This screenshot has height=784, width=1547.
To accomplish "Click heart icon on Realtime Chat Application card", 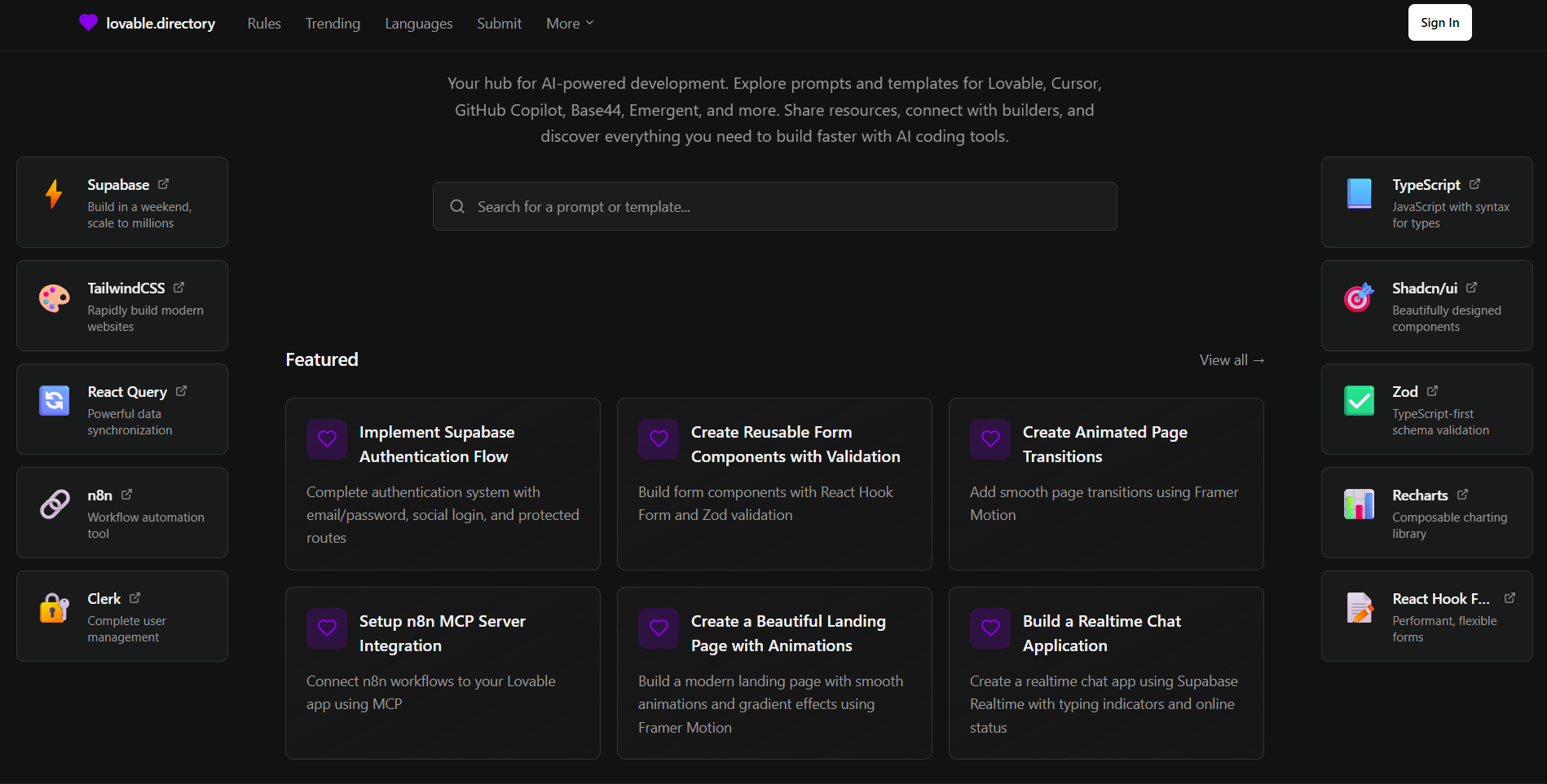I will 990,628.
